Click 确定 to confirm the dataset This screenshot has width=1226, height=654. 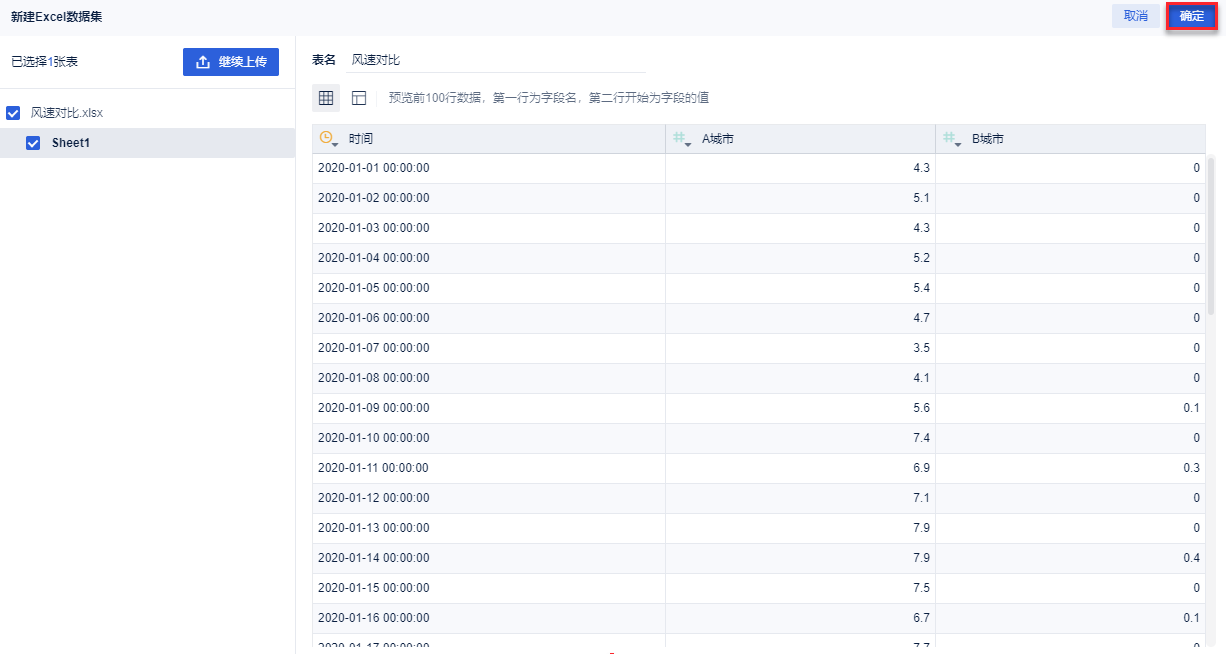click(1191, 16)
